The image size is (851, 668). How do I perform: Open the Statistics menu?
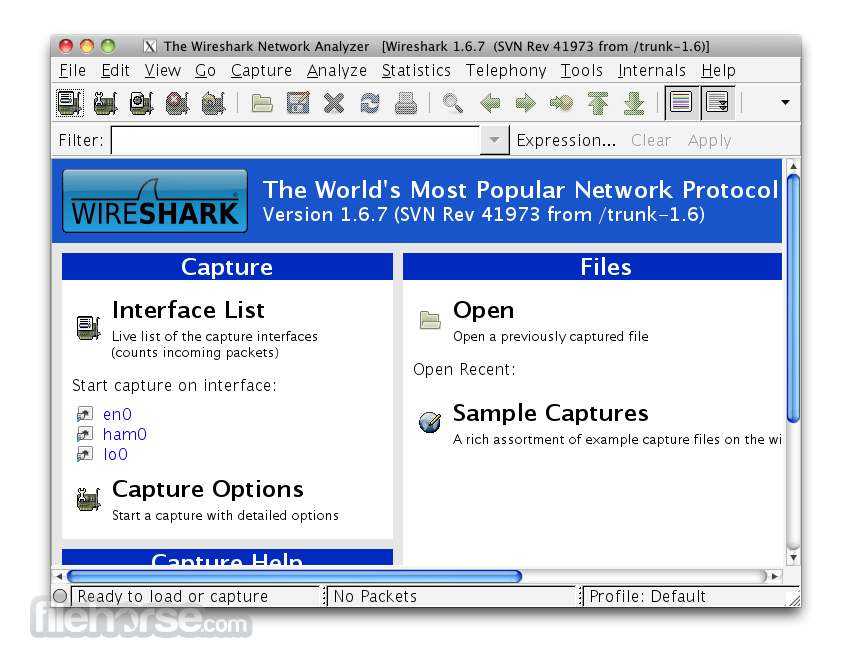(x=416, y=71)
